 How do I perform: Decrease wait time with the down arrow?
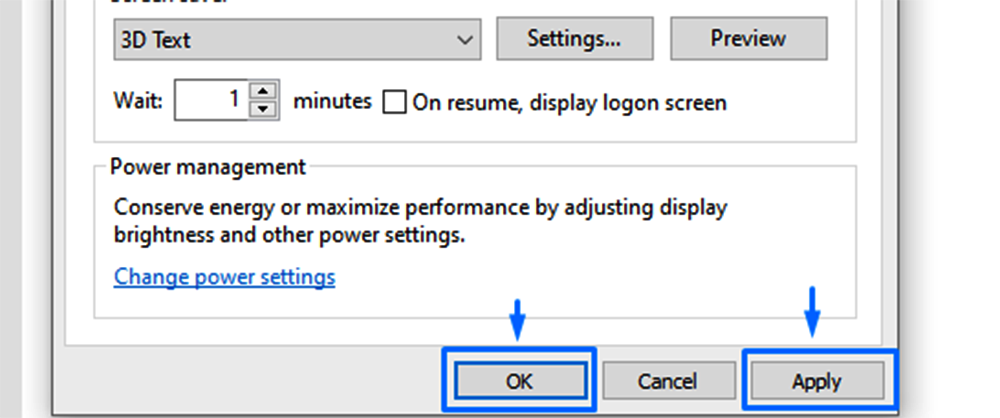tap(263, 110)
